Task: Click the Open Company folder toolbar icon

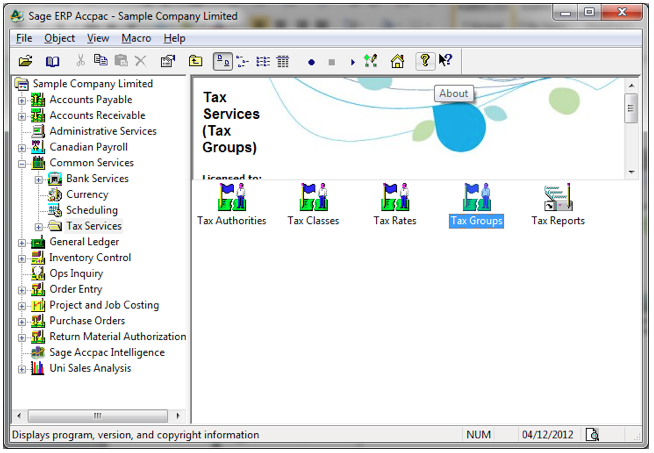Action: pyautogui.click(x=25, y=61)
